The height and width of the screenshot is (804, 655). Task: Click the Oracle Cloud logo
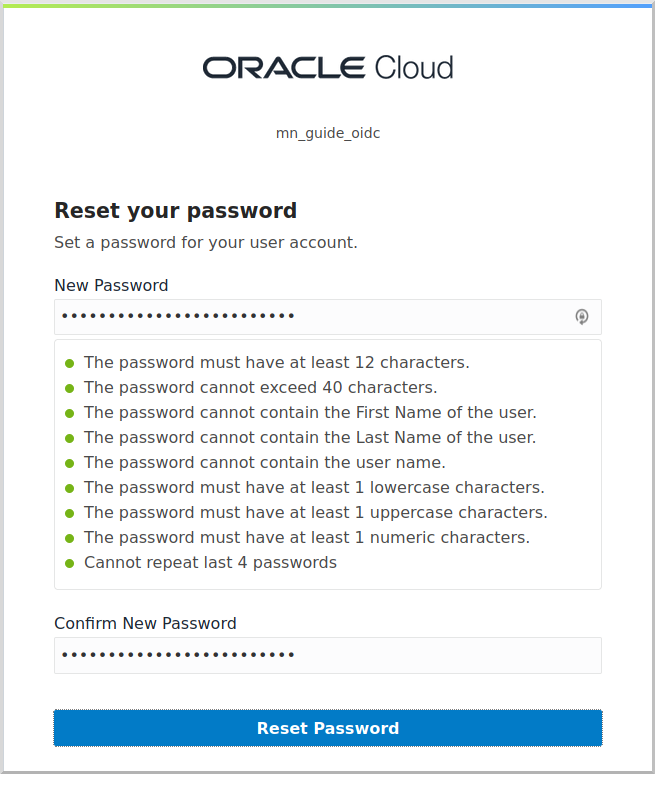click(328, 68)
